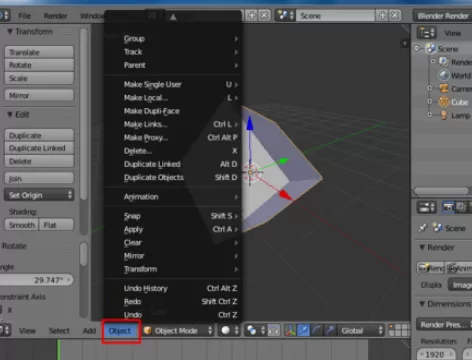Open the Render Layers properties tab icon
This screenshot has width=472, height=360.
461,207
